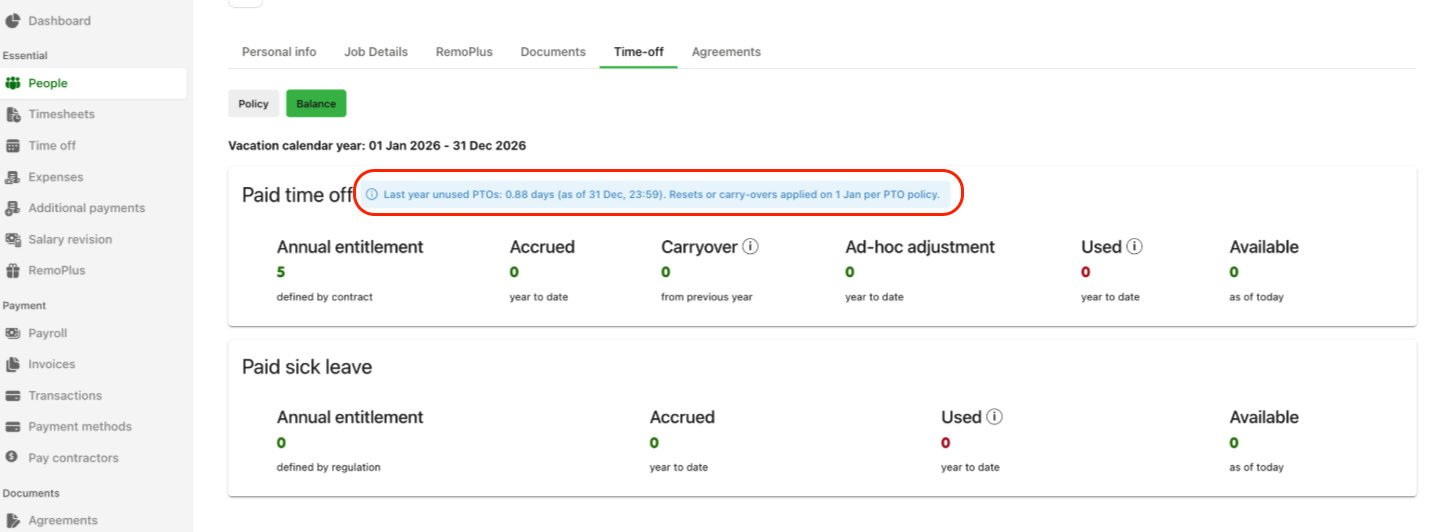Click the Ad-hoc adjustment label
Viewport: 1437px width, 532px height.
920,246
